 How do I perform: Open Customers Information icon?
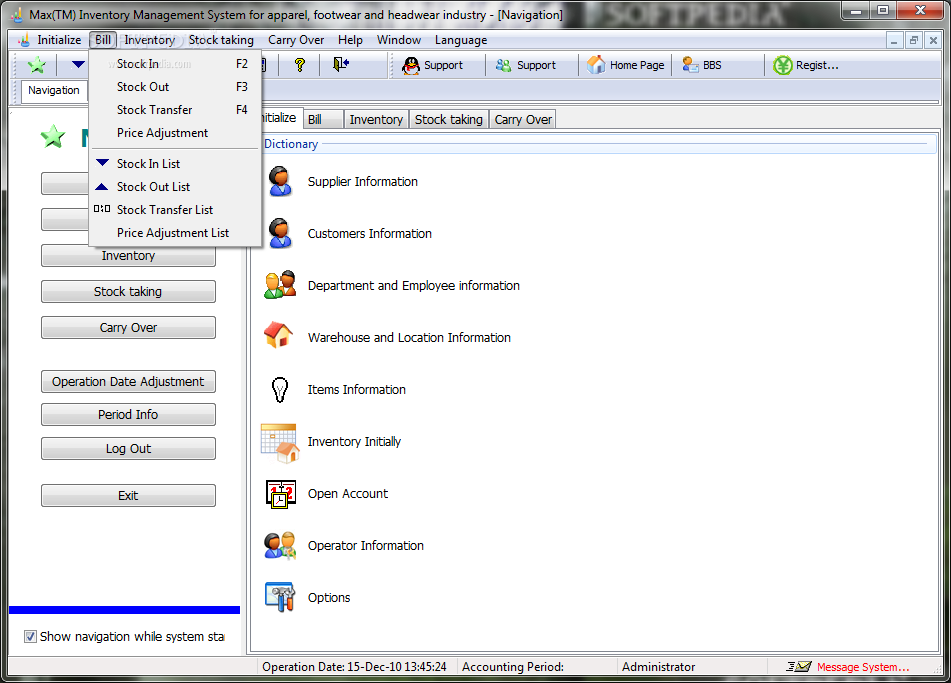[x=280, y=234]
